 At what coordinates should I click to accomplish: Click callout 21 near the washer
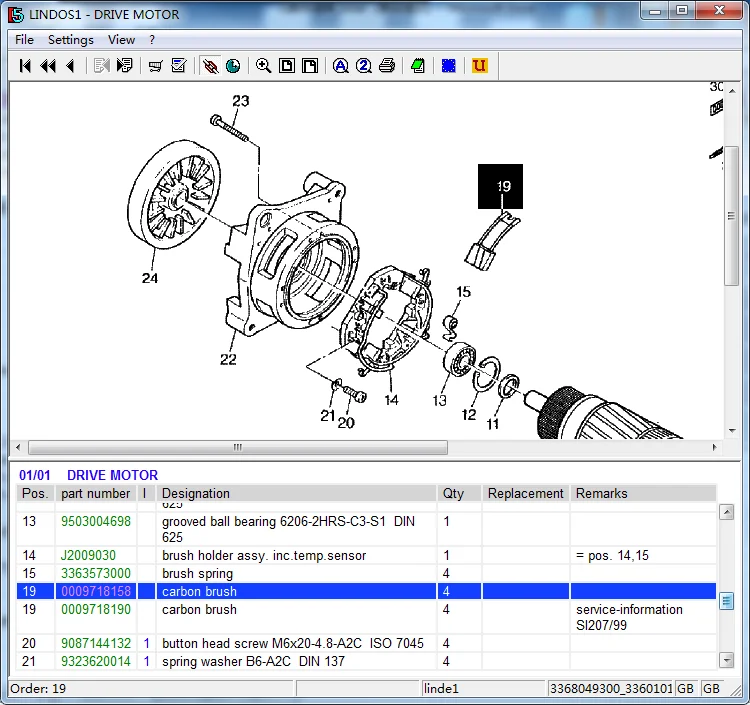[x=328, y=416]
